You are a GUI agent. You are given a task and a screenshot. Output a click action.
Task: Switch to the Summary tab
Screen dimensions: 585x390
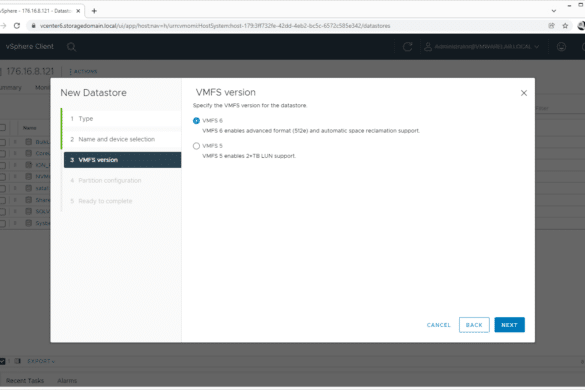[x=10, y=88]
